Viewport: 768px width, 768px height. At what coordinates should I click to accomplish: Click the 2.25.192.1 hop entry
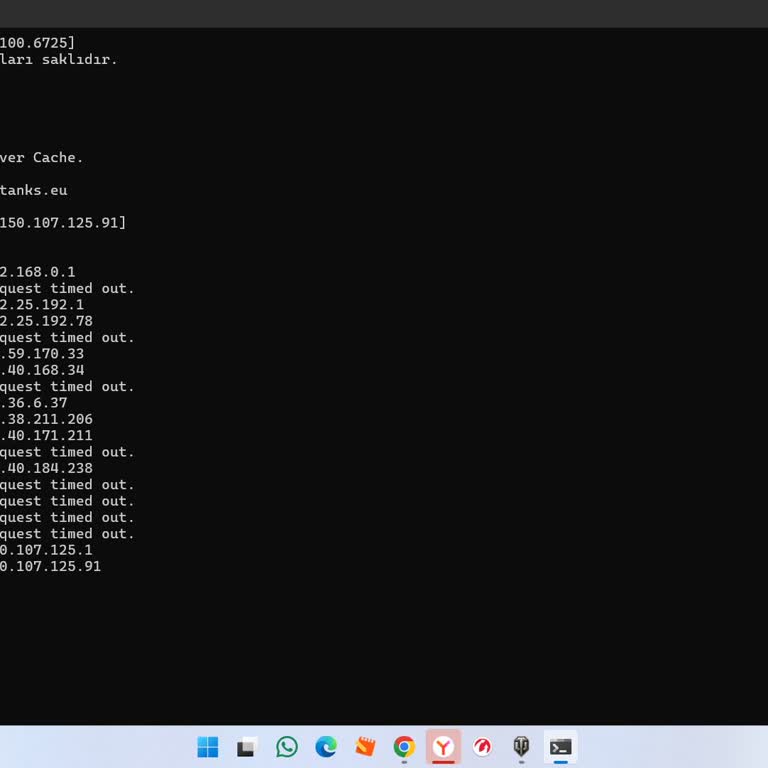42,305
